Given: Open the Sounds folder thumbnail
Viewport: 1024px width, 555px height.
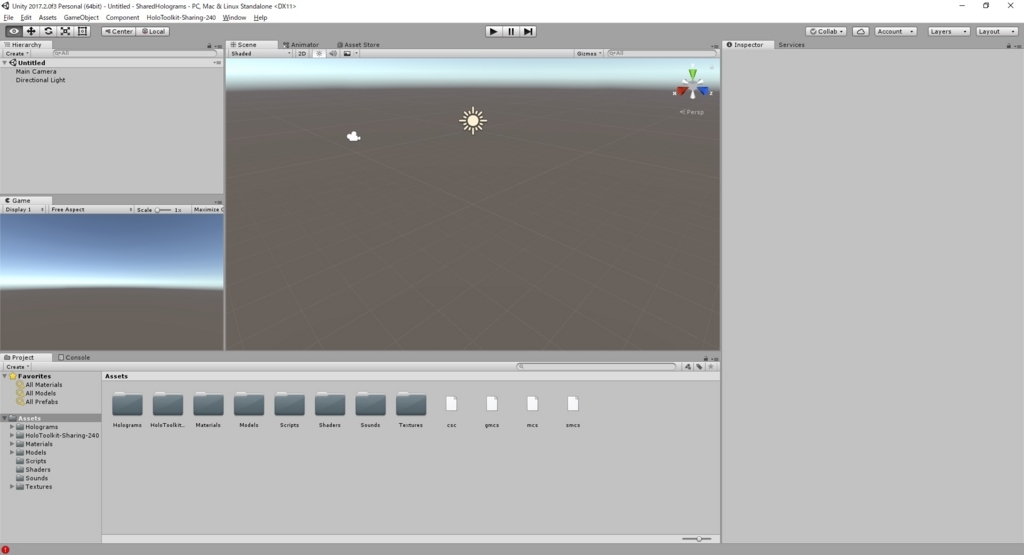Looking at the screenshot, I should [x=370, y=405].
